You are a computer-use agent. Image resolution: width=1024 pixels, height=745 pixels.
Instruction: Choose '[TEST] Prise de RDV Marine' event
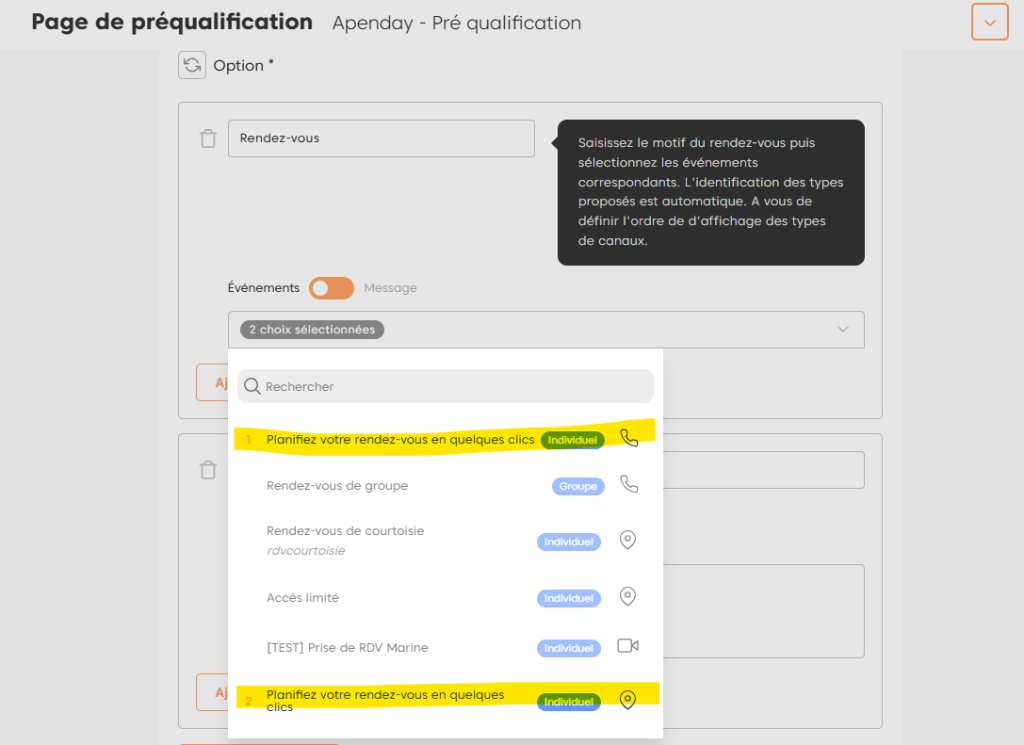pos(347,647)
